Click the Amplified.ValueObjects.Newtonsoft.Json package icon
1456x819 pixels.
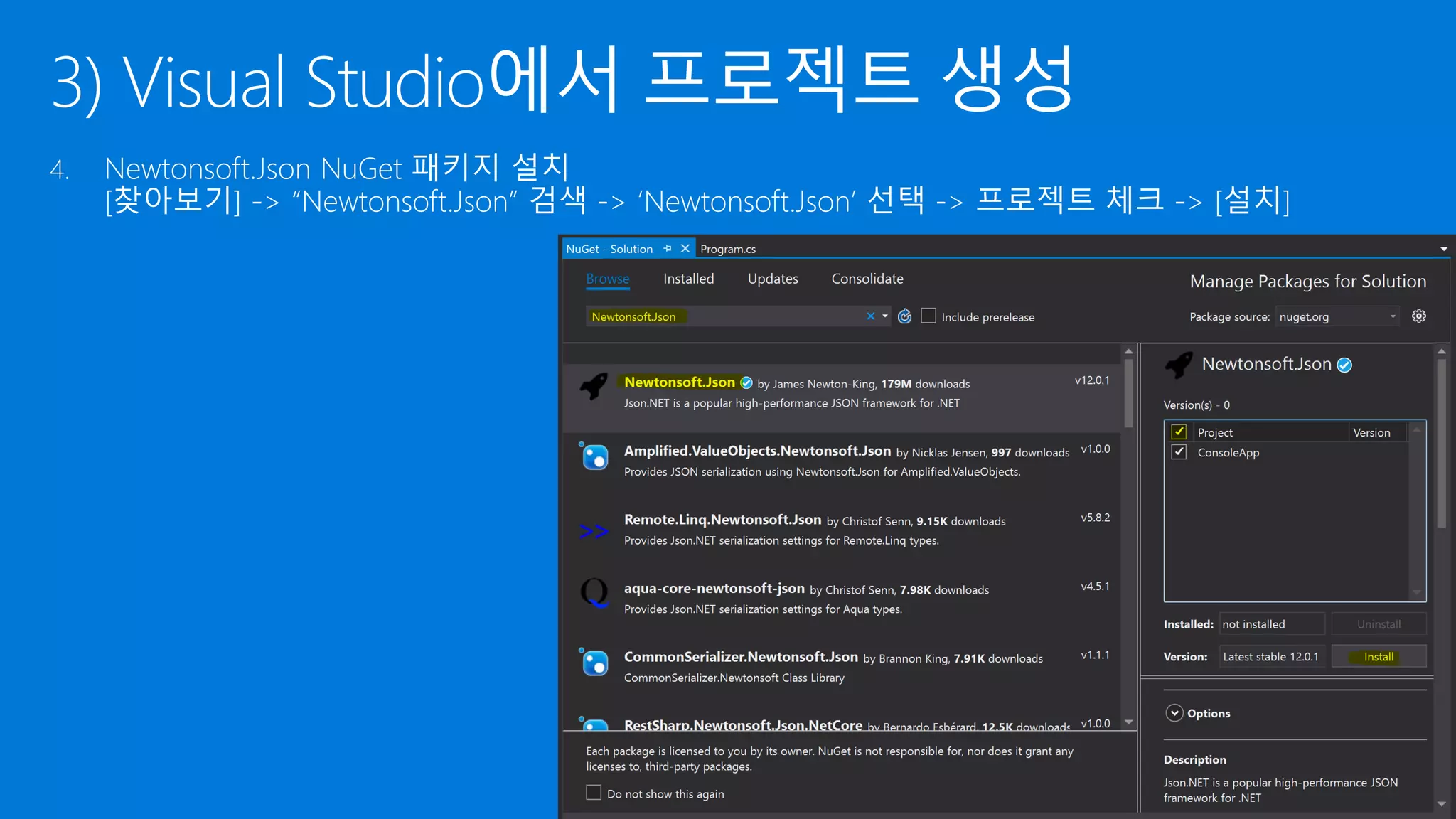tap(594, 456)
